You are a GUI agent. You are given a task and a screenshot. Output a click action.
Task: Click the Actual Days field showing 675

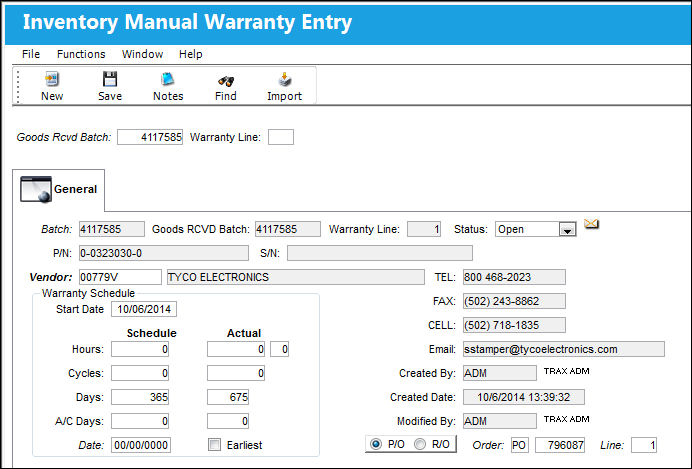tap(228, 397)
